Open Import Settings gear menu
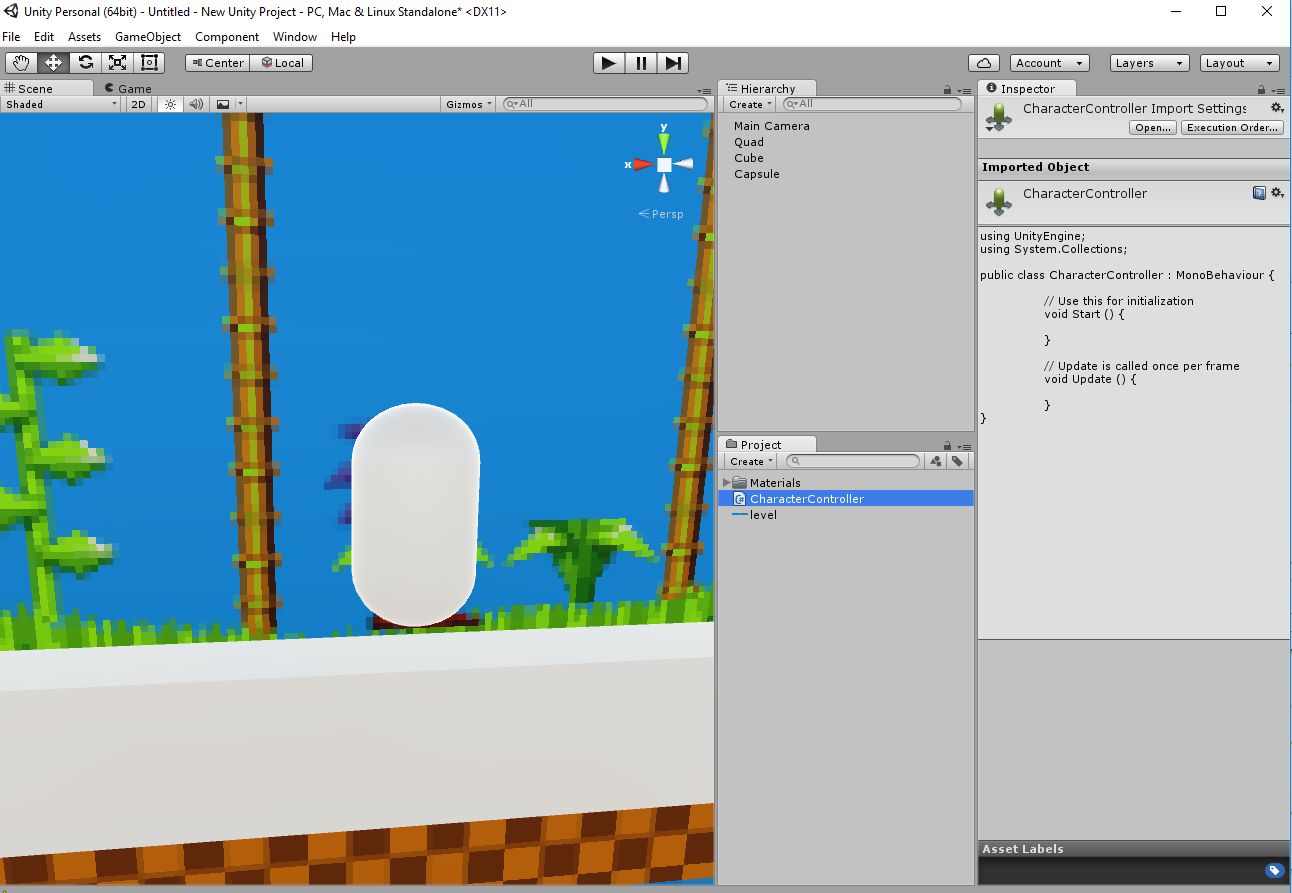The image size is (1292, 893). [x=1277, y=108]
